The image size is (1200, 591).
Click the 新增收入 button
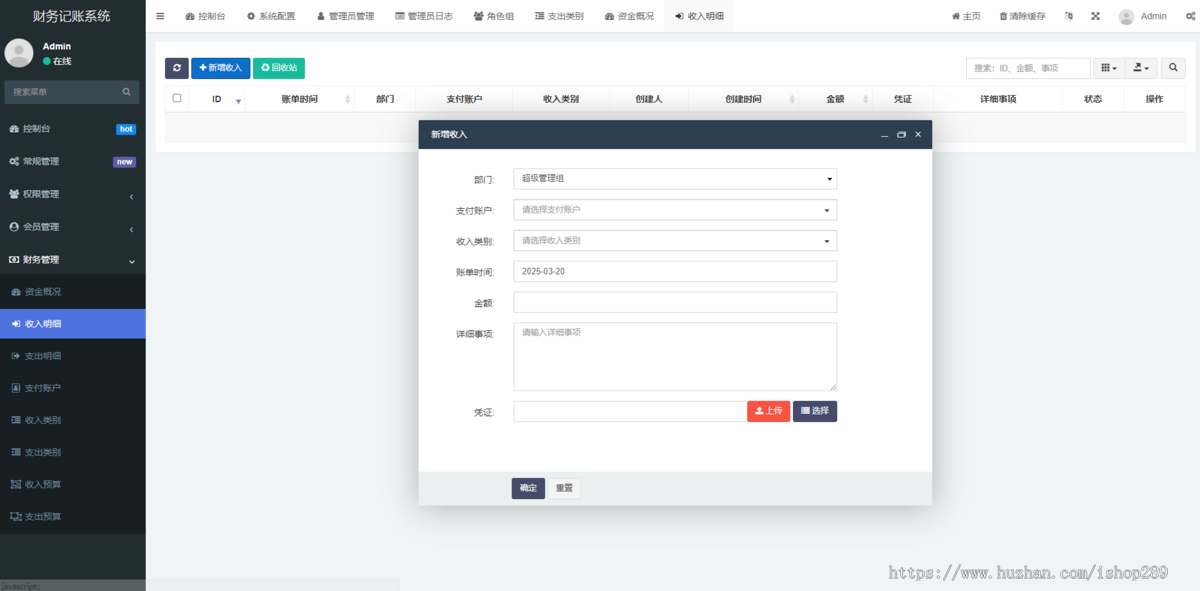pos(221,68)
